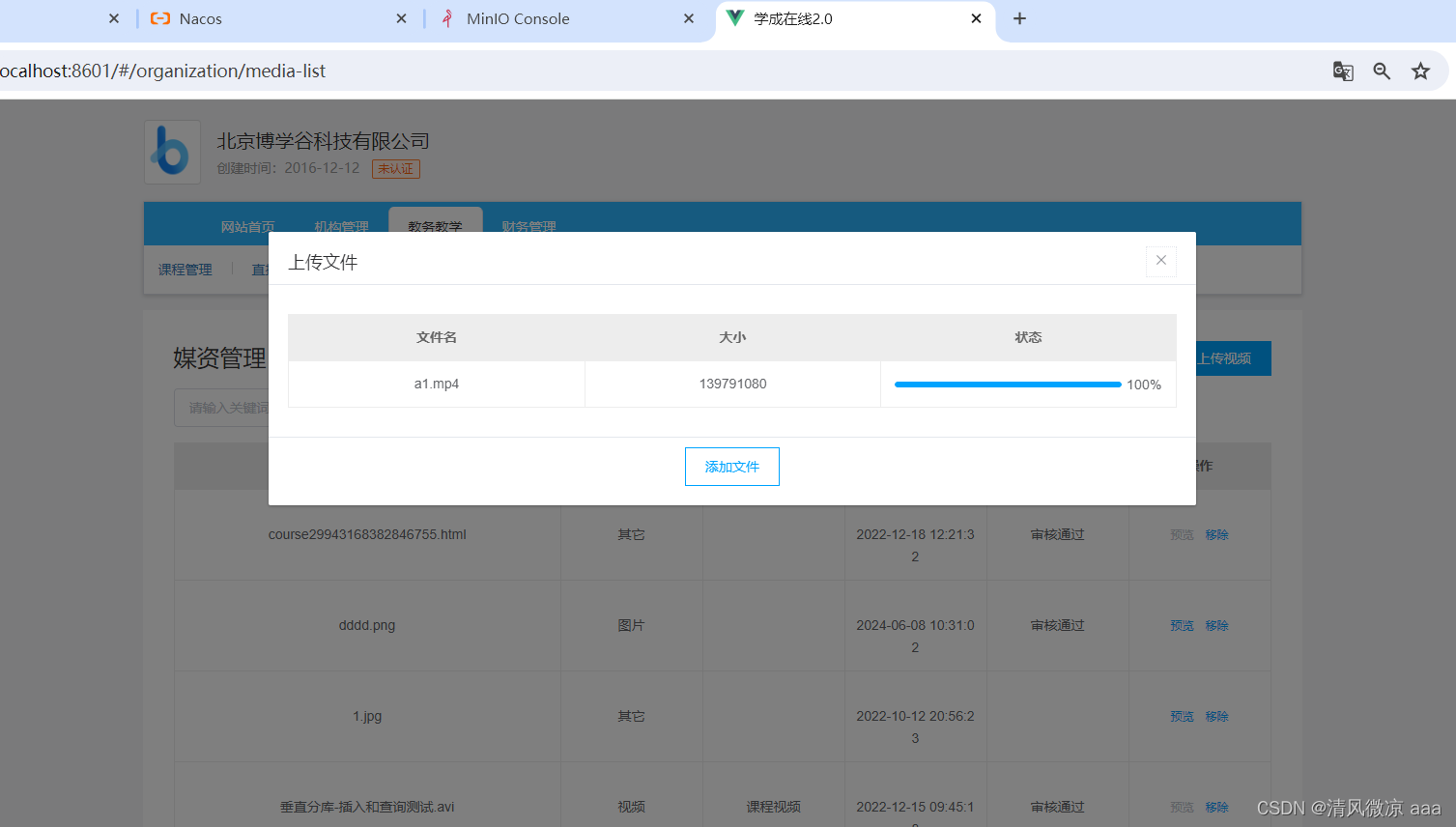Click the company logo icon

pyautogui.click(x=172, y=152)
